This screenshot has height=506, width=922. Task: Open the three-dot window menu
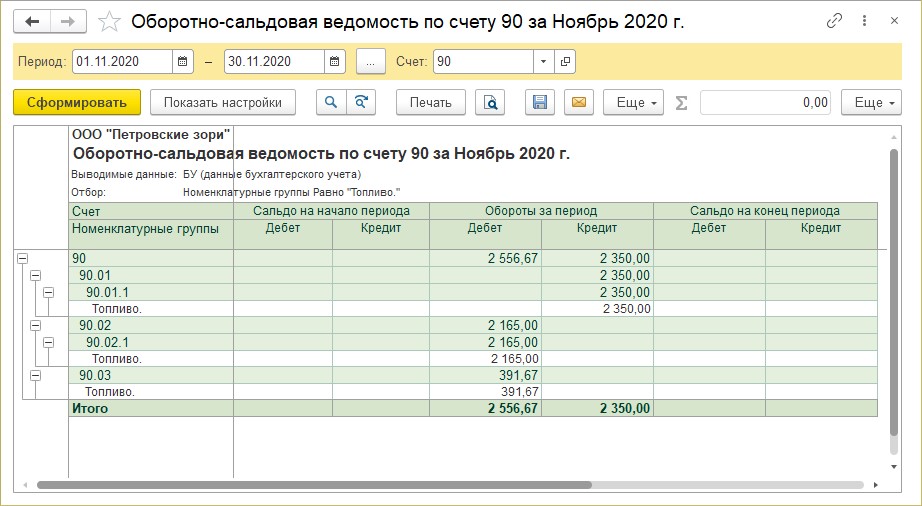864,21
